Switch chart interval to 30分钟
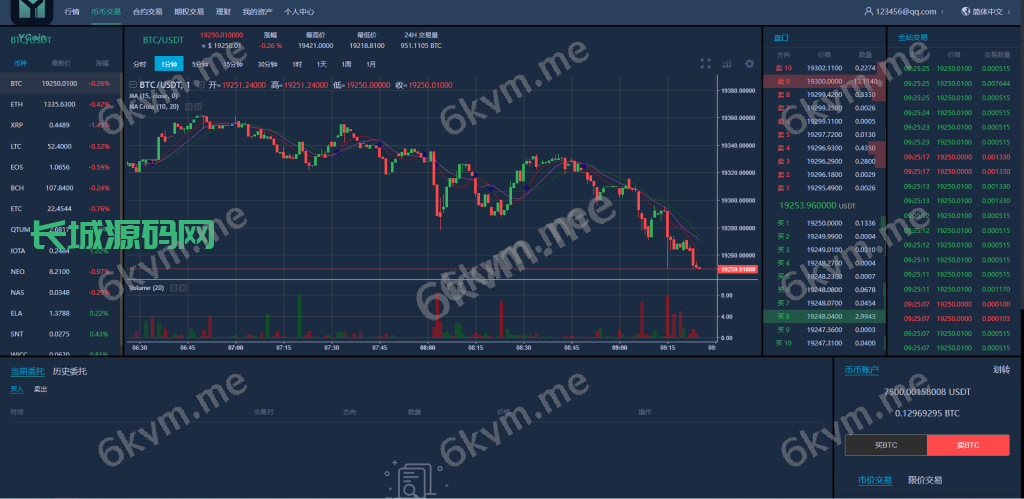Screen dimensions: 1024x499 [x=266, y=64]
